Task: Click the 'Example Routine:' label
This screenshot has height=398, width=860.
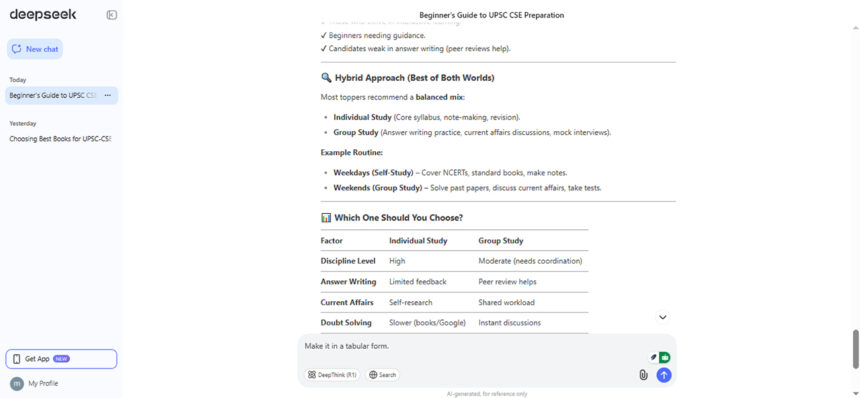Action: click(x=352, y=152)
